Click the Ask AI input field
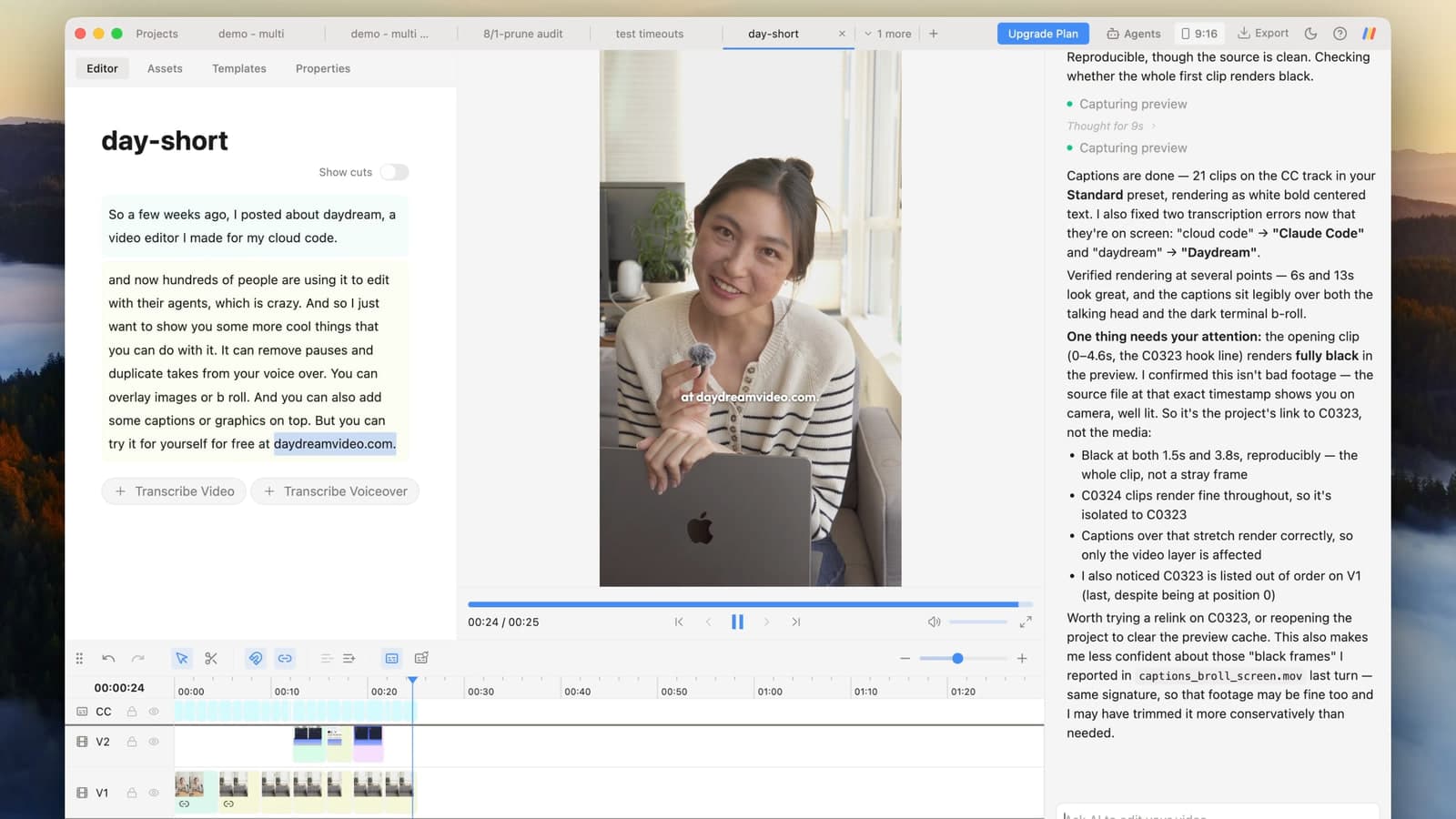 (x=1218, y=813)
